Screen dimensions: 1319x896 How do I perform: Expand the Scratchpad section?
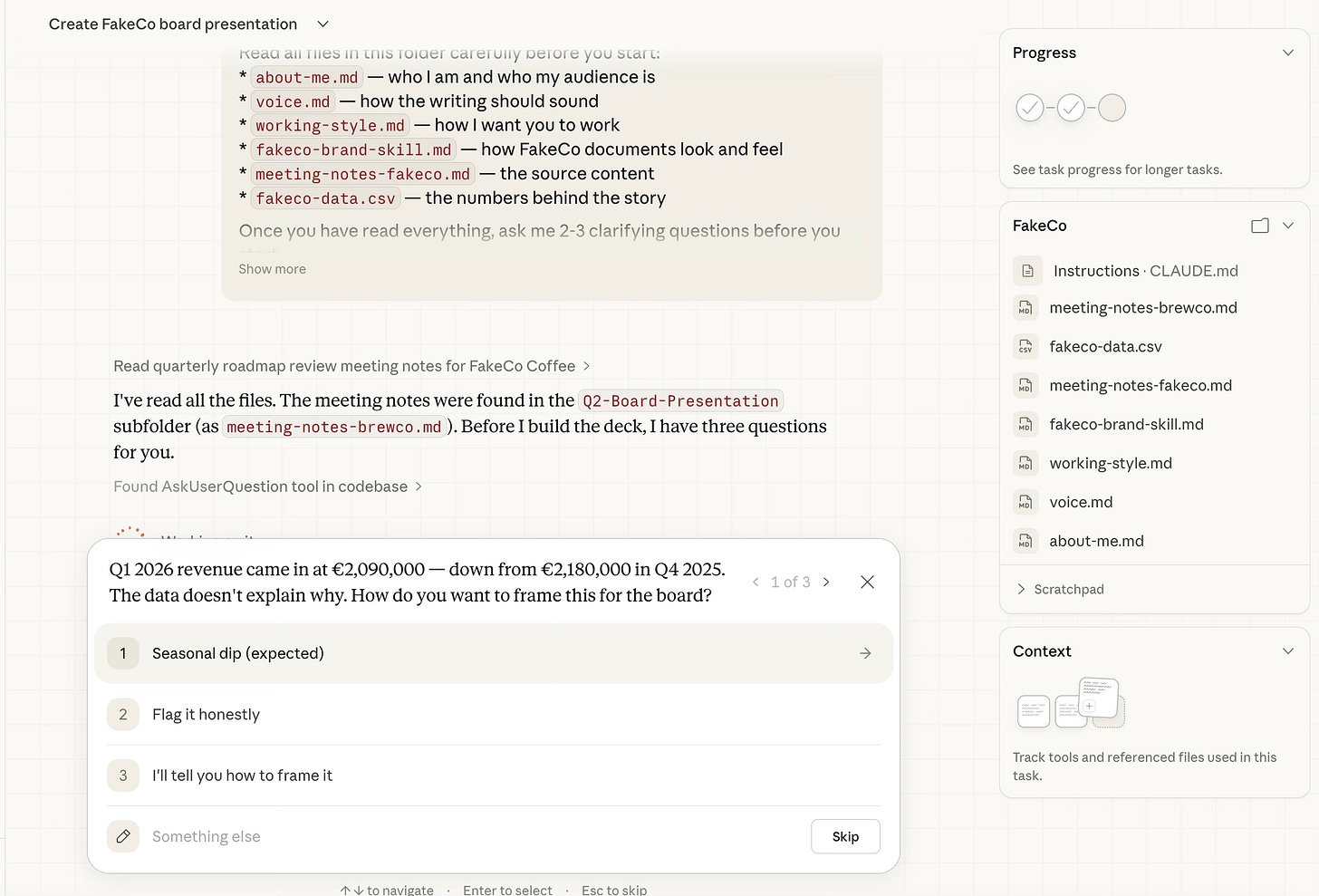[x=1060, y=589]
